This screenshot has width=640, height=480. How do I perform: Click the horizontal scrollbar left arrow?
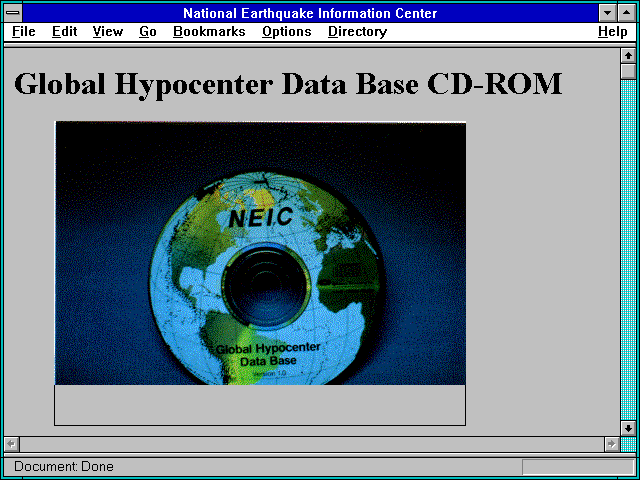point(11,444)
